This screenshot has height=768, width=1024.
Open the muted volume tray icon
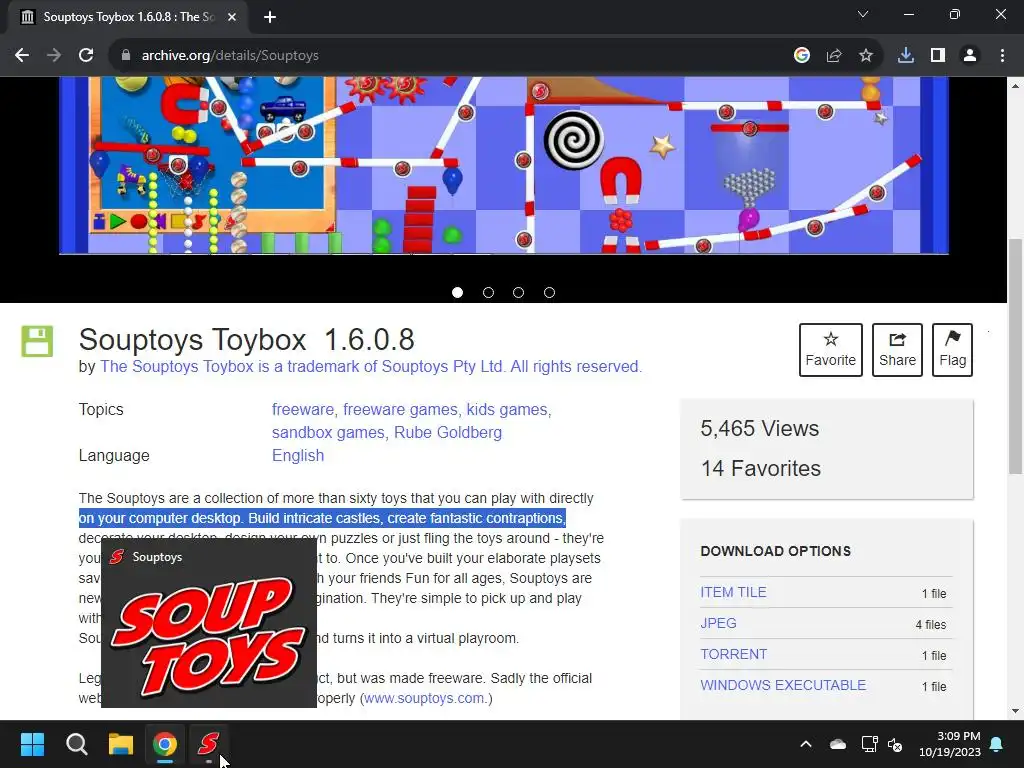pos(895,744)
